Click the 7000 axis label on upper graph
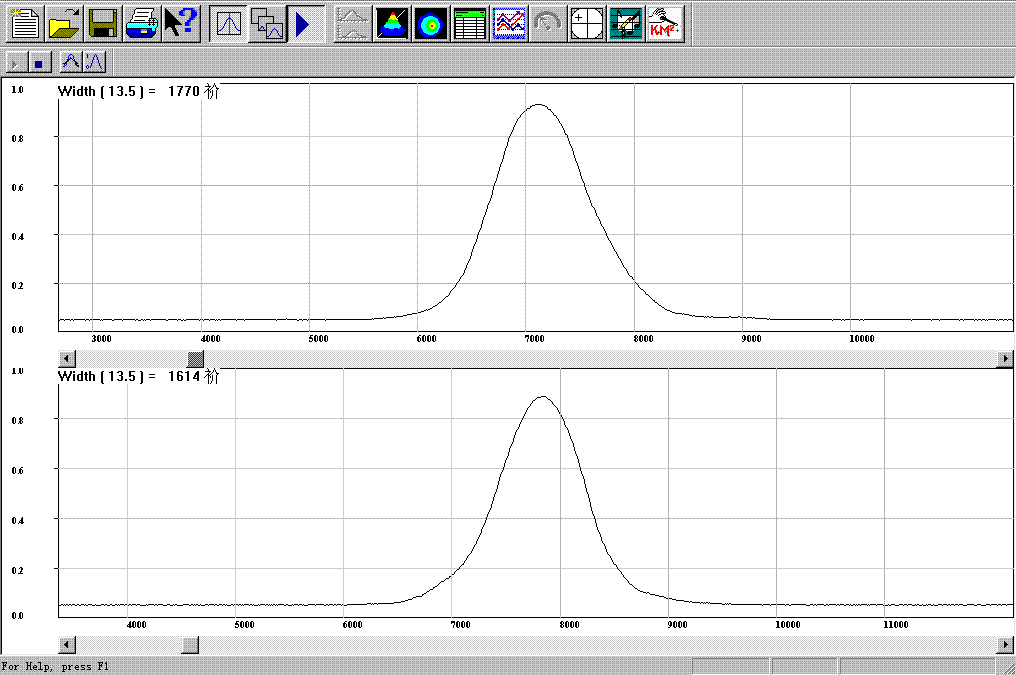The width and height of the screenshot is (1016, 675). point(535,339)
